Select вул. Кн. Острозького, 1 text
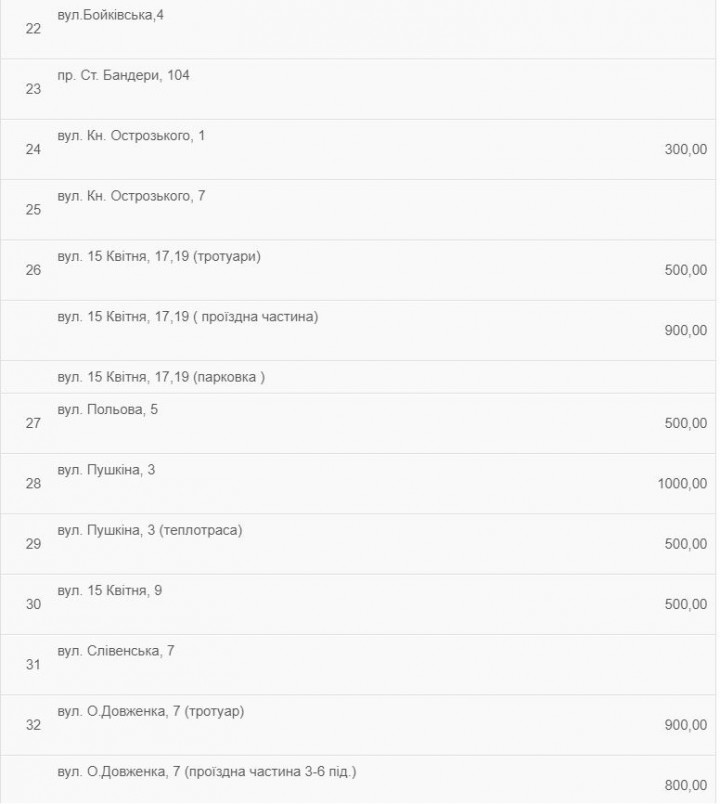The height and width of the screenshot is (804, 720). click(131, 136)
